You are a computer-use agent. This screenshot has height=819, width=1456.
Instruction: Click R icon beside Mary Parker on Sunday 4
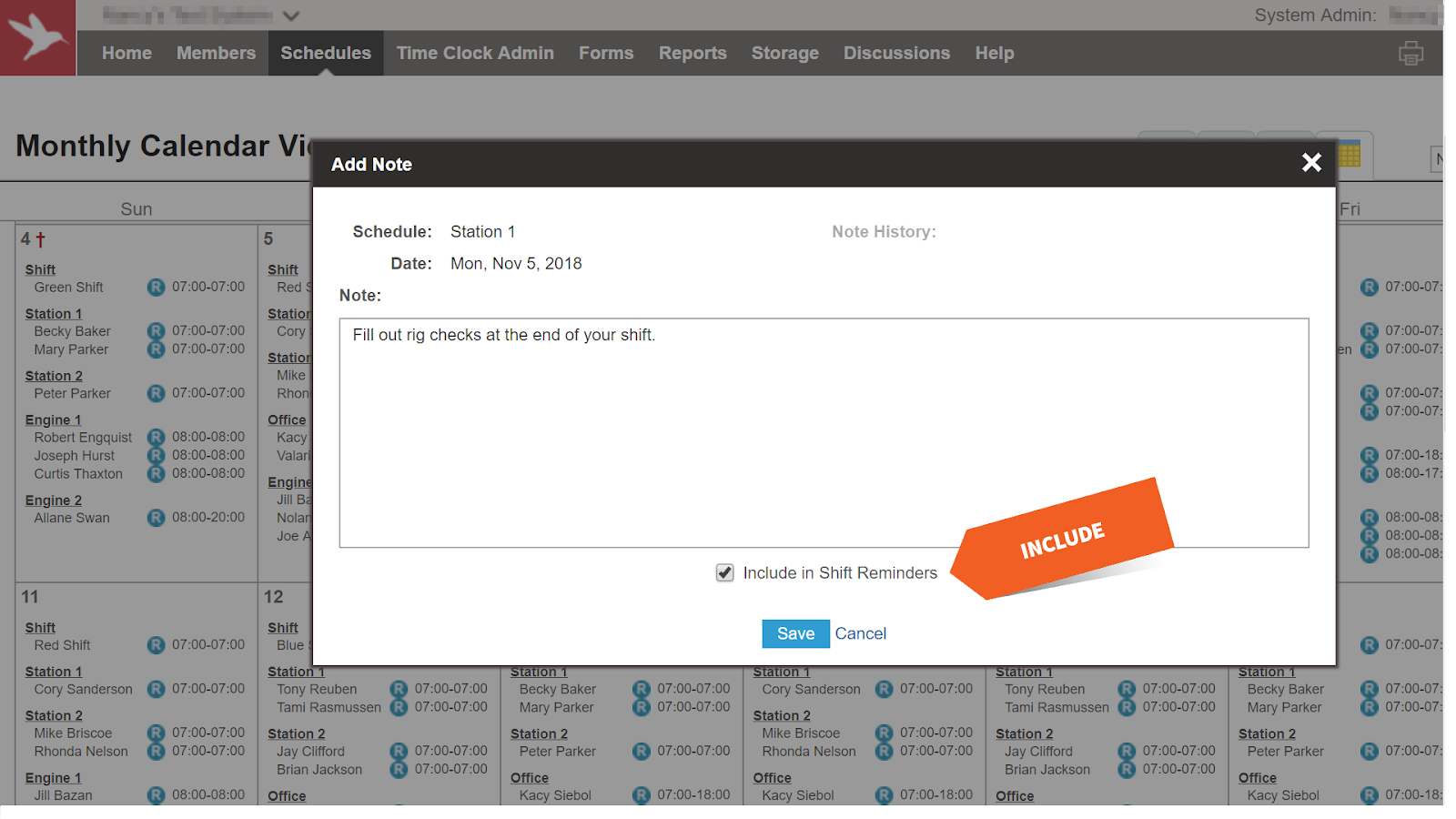pyautogui.click(x=157, y=349)
